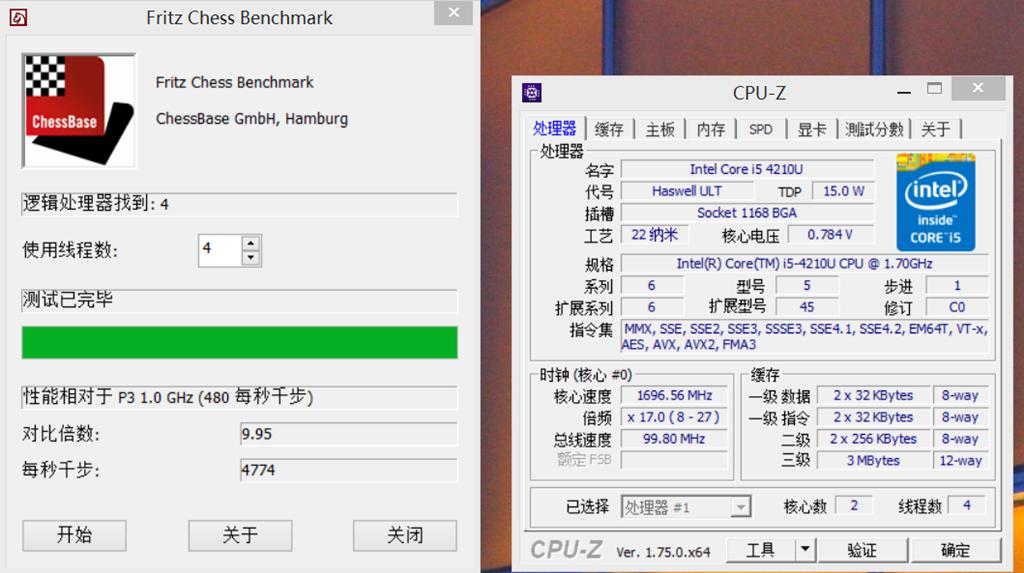Open the 处理器 #1 selection dropdown

[x=686, y=507]
